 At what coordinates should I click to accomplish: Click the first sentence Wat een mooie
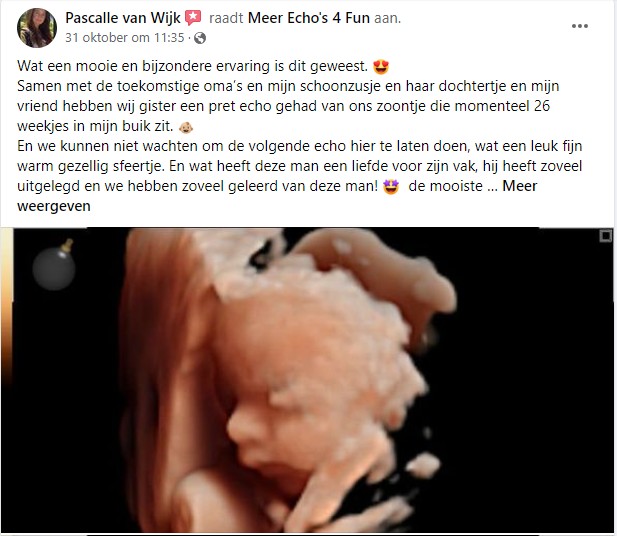192,66
